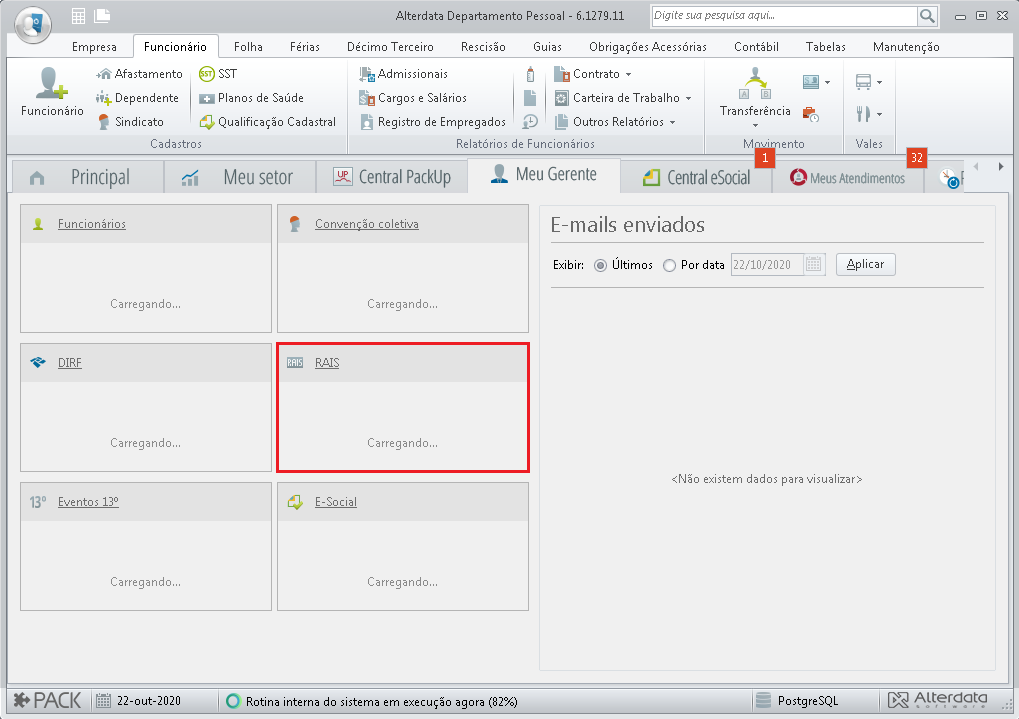Switch to the Central PackUp tab
This screenshot has height=719, width=1019.
pos(391,177)
